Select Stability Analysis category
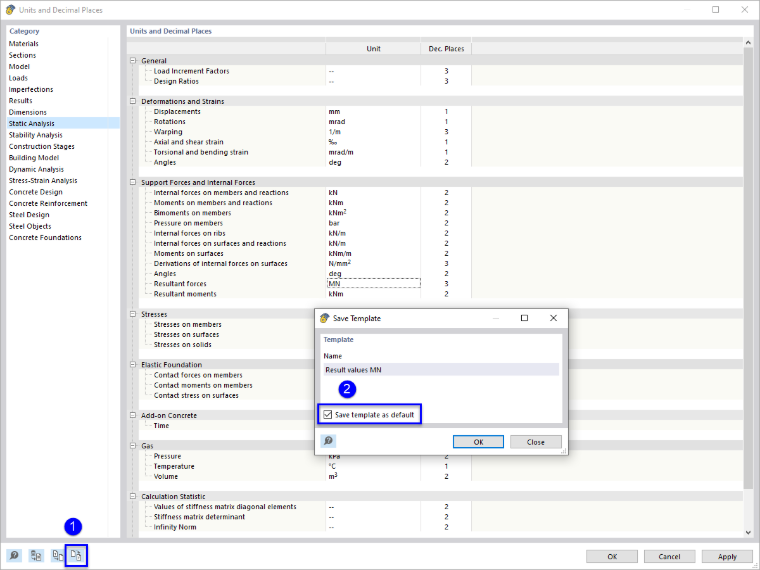760x570 pixels. (35, 135)
